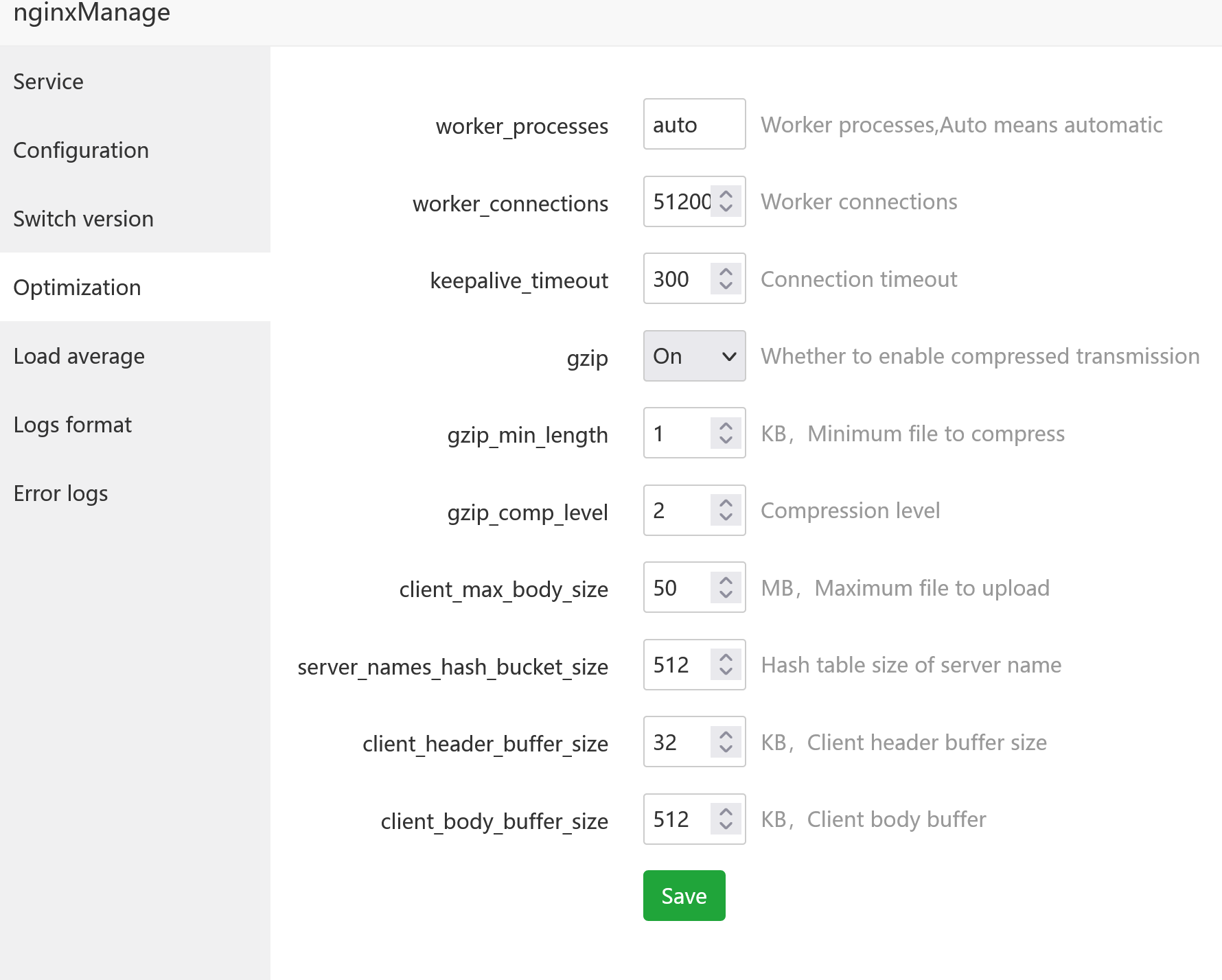Click the worker_connections increment arrow
1222x980 pixels.
point(726,195)
